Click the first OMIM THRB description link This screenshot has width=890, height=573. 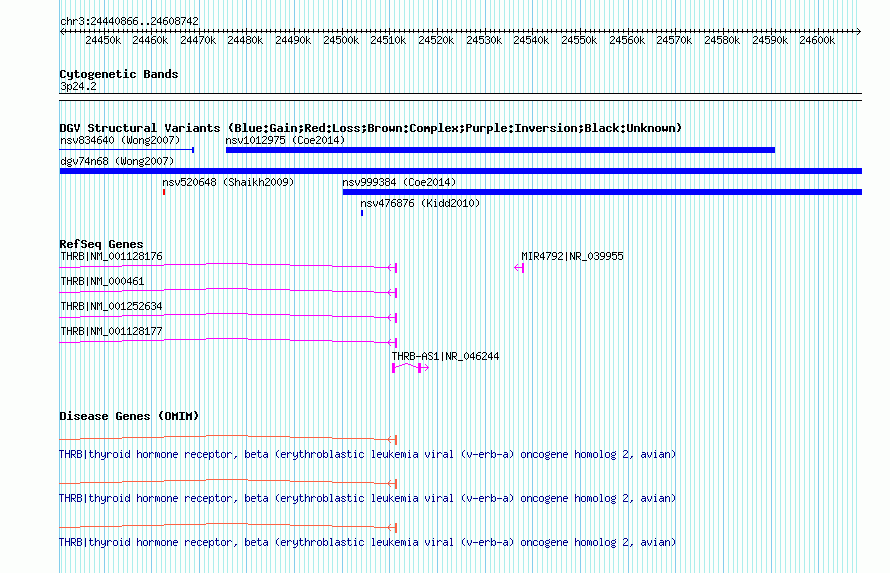tap(367, 454)
